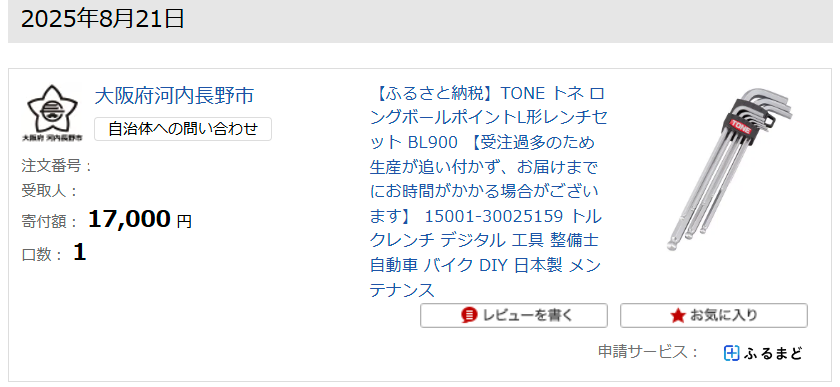Click the 15001-30025159 code in product title

click(494, 217)
